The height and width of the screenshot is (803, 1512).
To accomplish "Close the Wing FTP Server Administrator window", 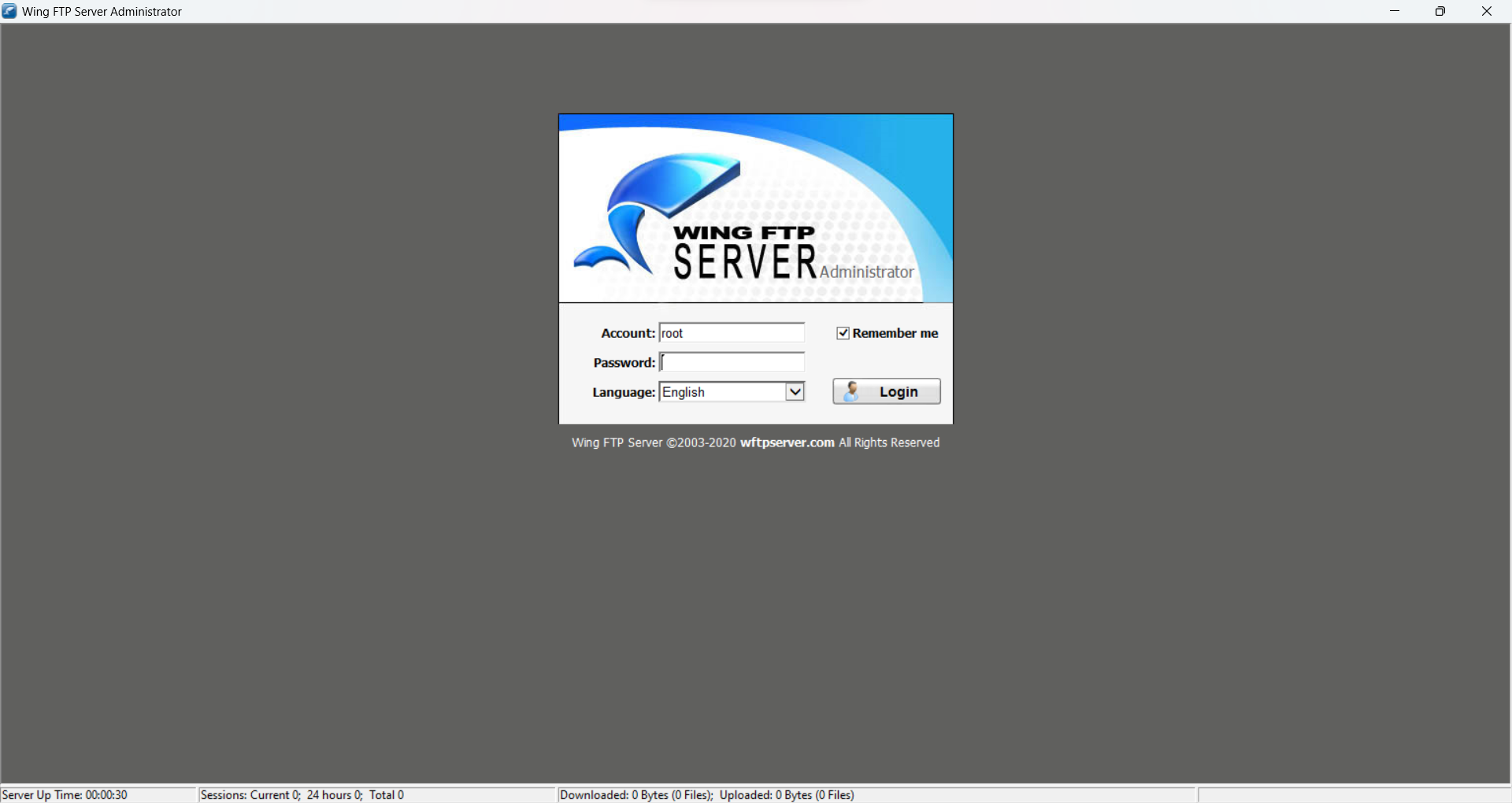I will [1487, 11].
